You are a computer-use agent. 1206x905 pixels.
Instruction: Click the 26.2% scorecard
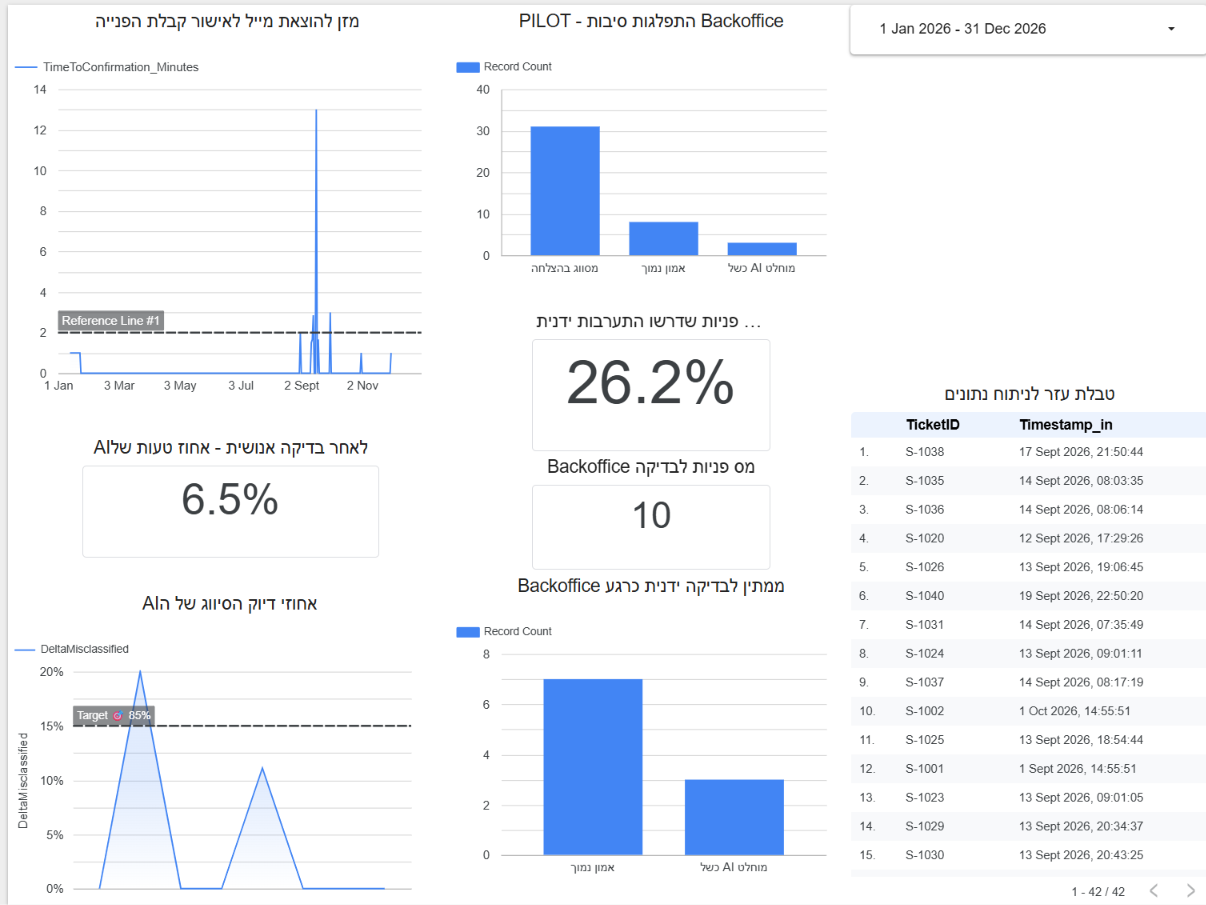651,394
